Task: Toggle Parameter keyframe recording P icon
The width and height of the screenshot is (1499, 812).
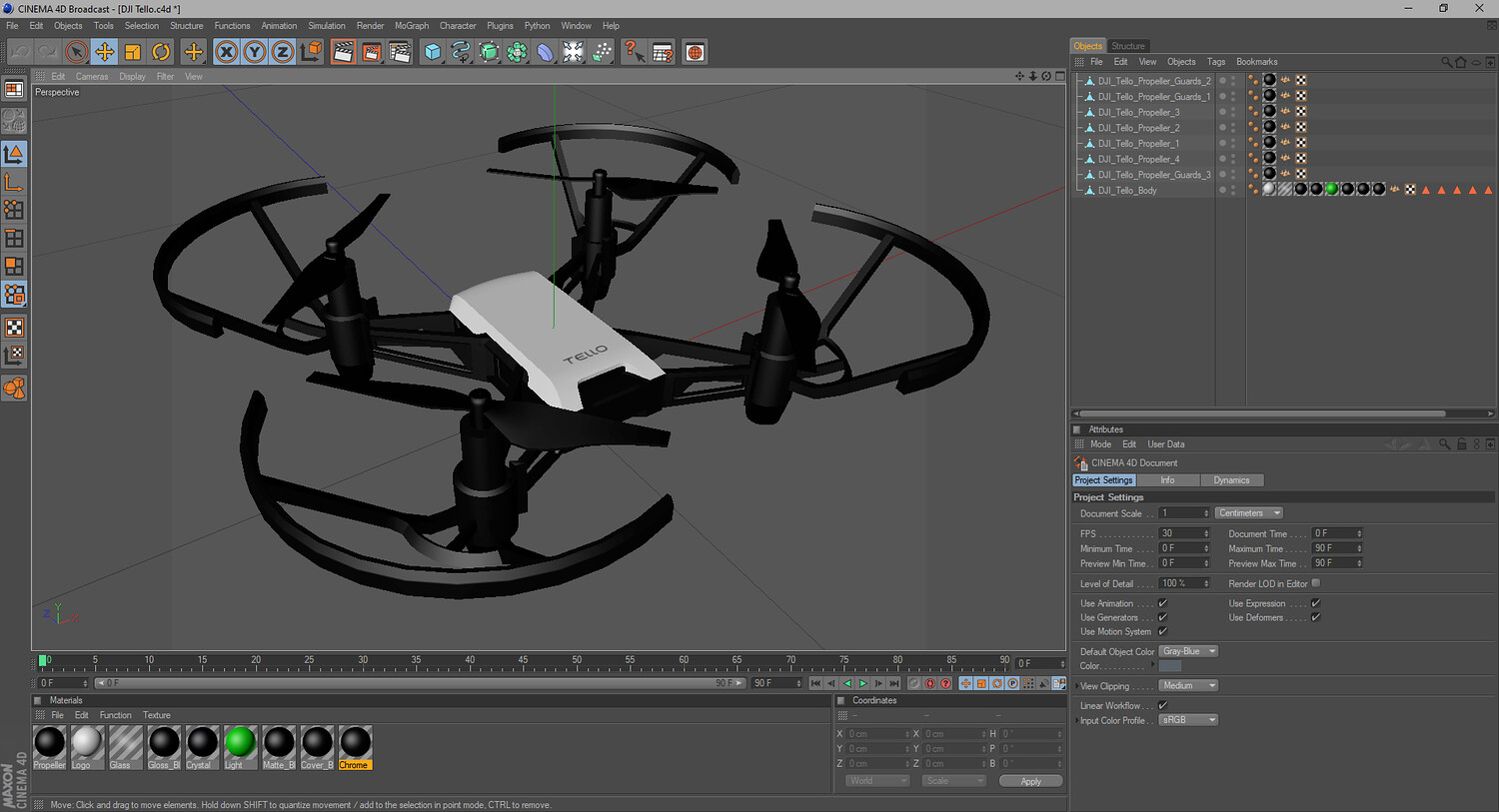Action: 1012,683
